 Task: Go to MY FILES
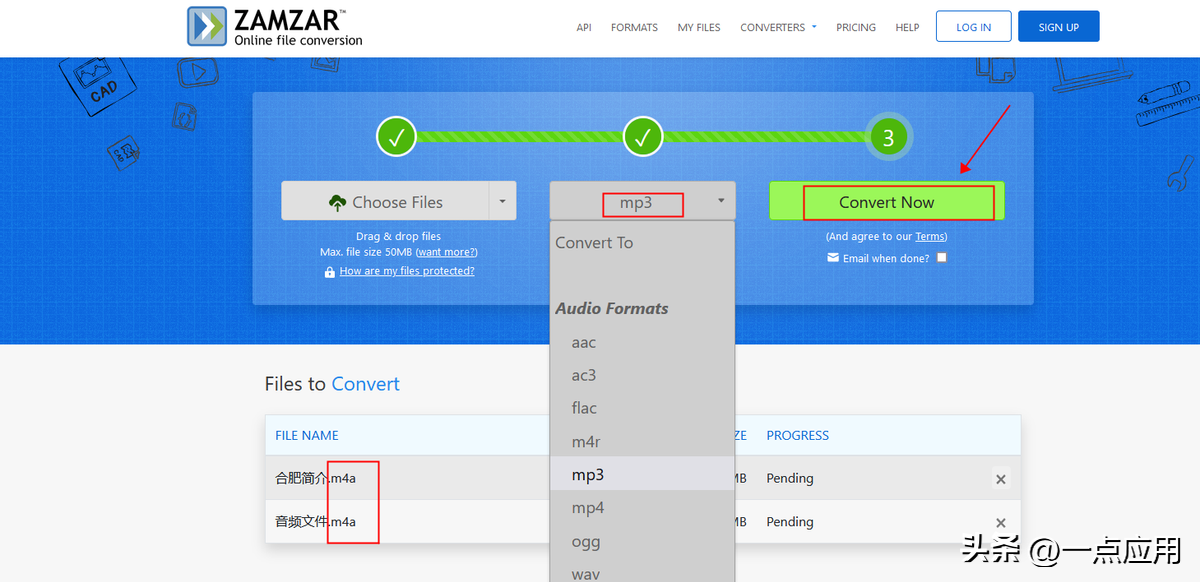click(x=699, y=28)
